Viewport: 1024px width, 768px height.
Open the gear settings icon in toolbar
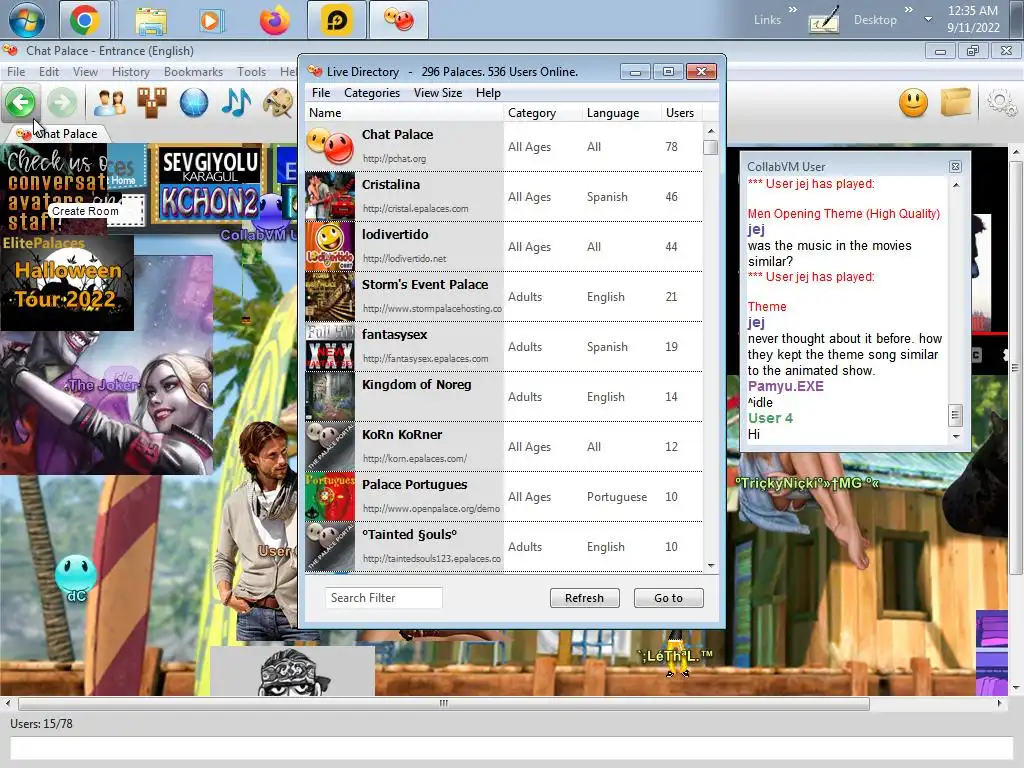(x=1001, y=103)
